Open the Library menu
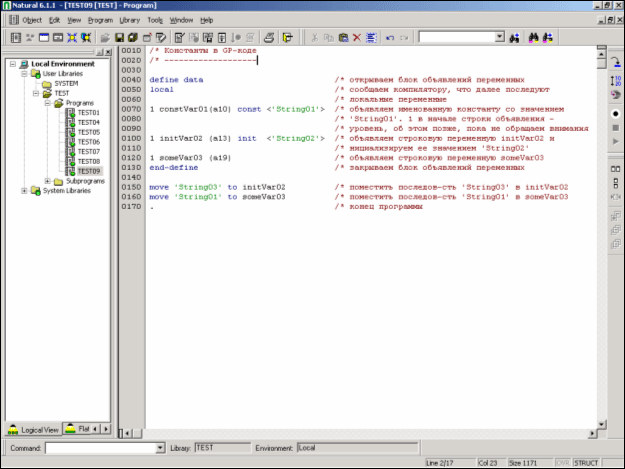The width and height of the screenshot is (625, 469). pos(129,19)
